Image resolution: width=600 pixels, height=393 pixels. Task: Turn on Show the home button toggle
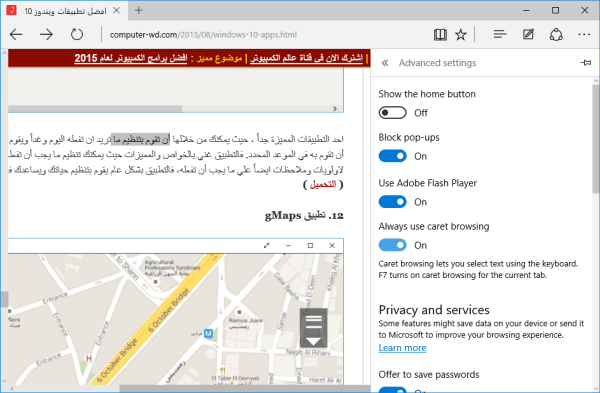[x=392, y=113]
